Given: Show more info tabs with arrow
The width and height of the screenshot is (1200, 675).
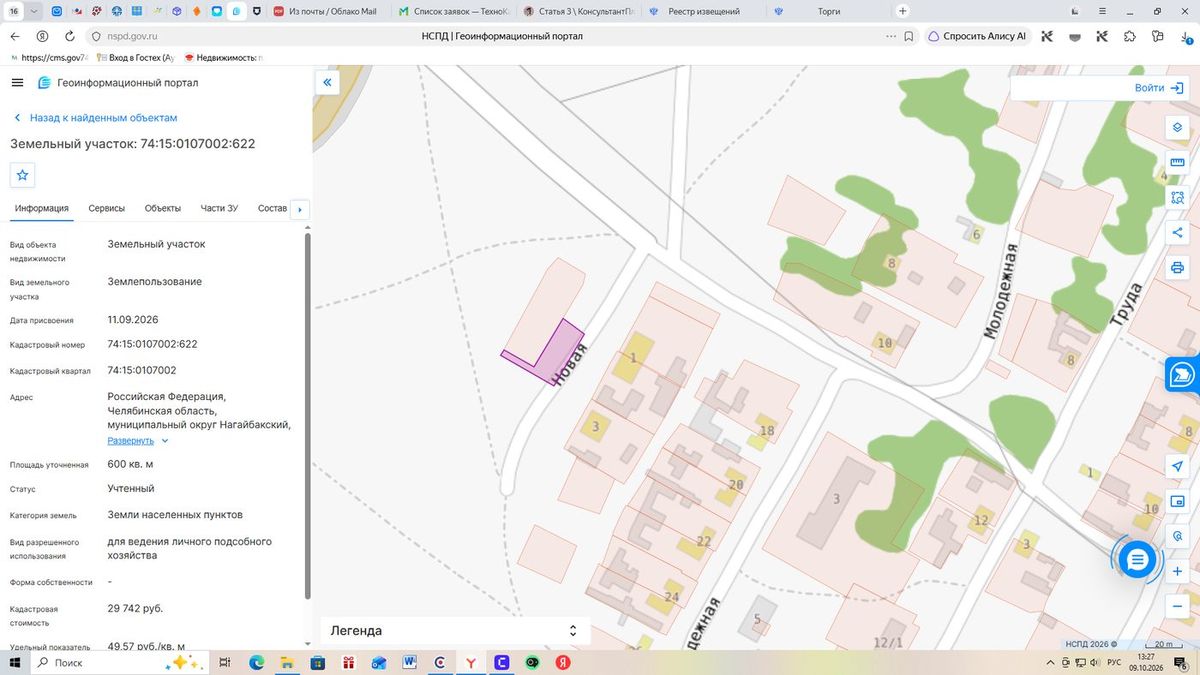Looking at the screenshot, I should (x=300, y=209).
